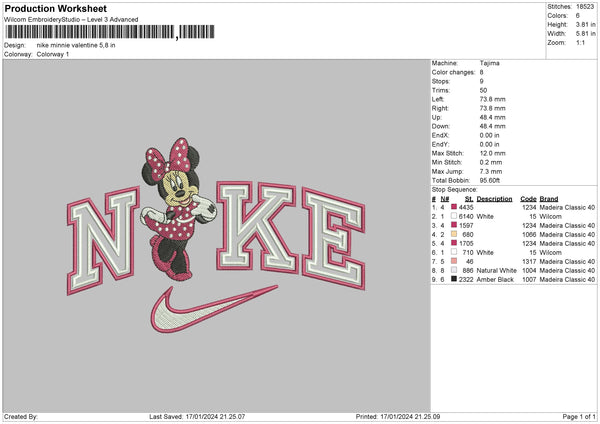
Task: Pick the salmon swatch in the 46 stitch row
Action: click(x=454, y=261)
